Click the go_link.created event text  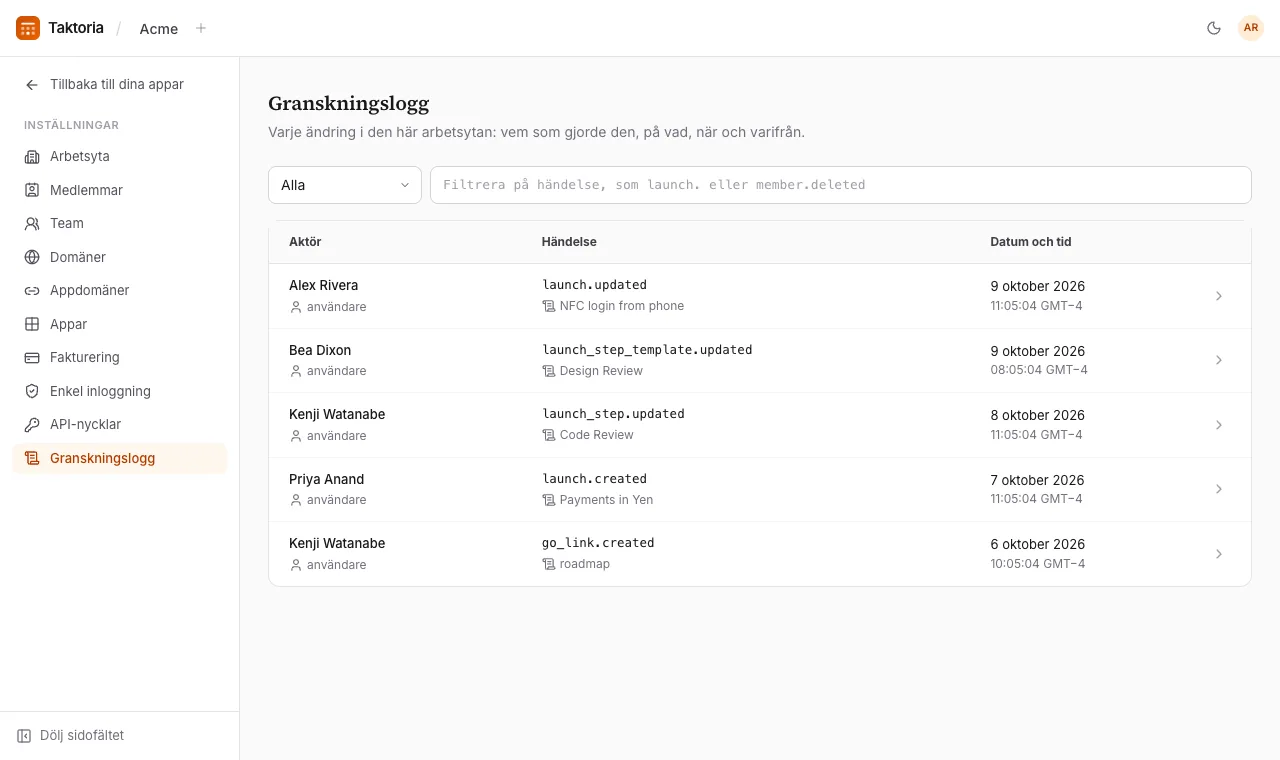[x=598, y=543]
